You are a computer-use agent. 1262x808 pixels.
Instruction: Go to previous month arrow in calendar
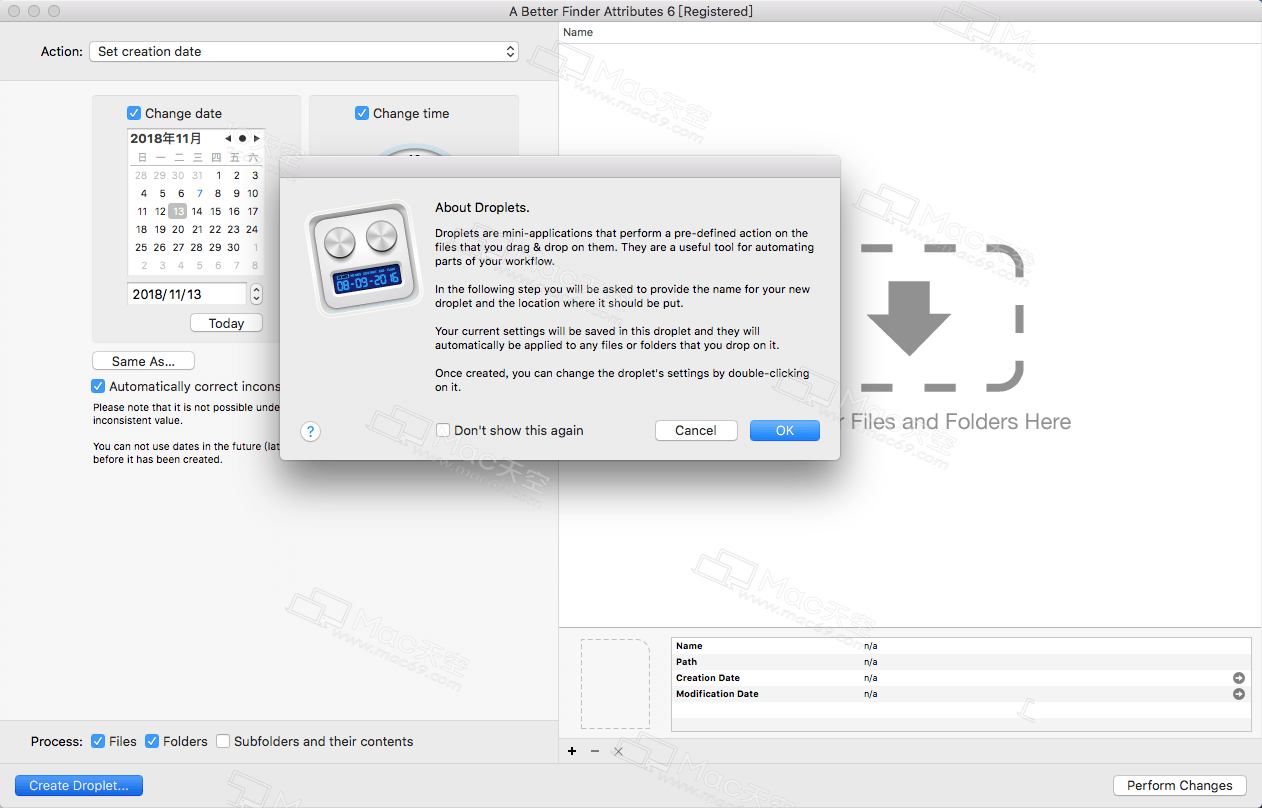click(228, 139)
